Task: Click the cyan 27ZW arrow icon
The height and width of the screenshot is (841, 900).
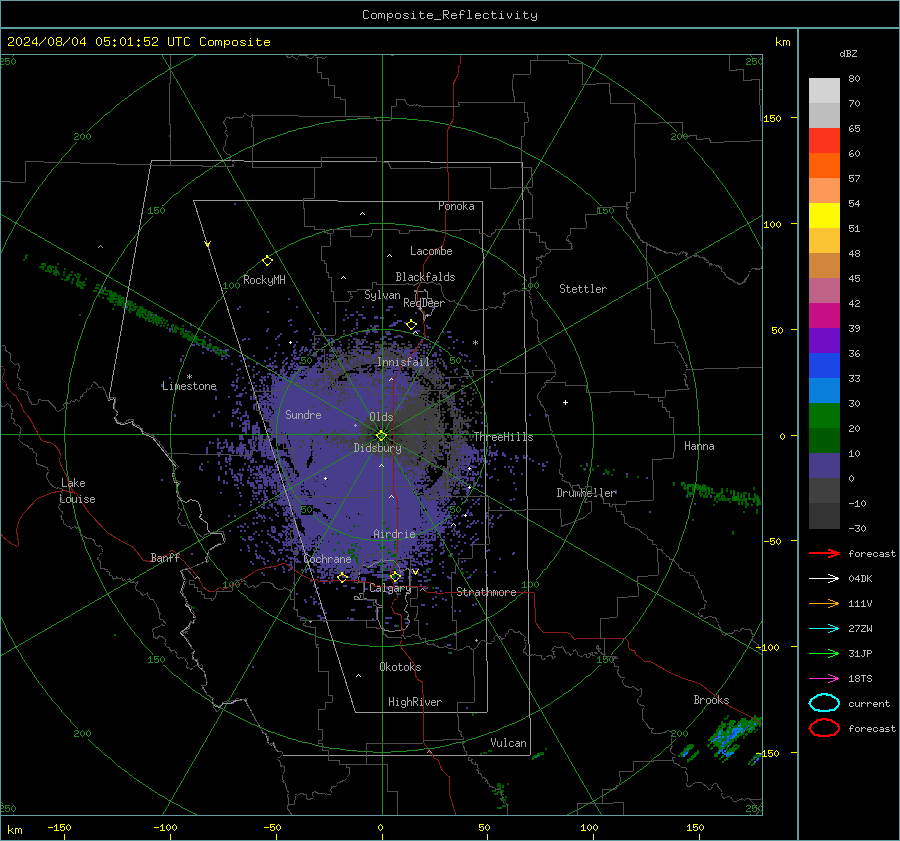Action: click(x=824, y=629)
